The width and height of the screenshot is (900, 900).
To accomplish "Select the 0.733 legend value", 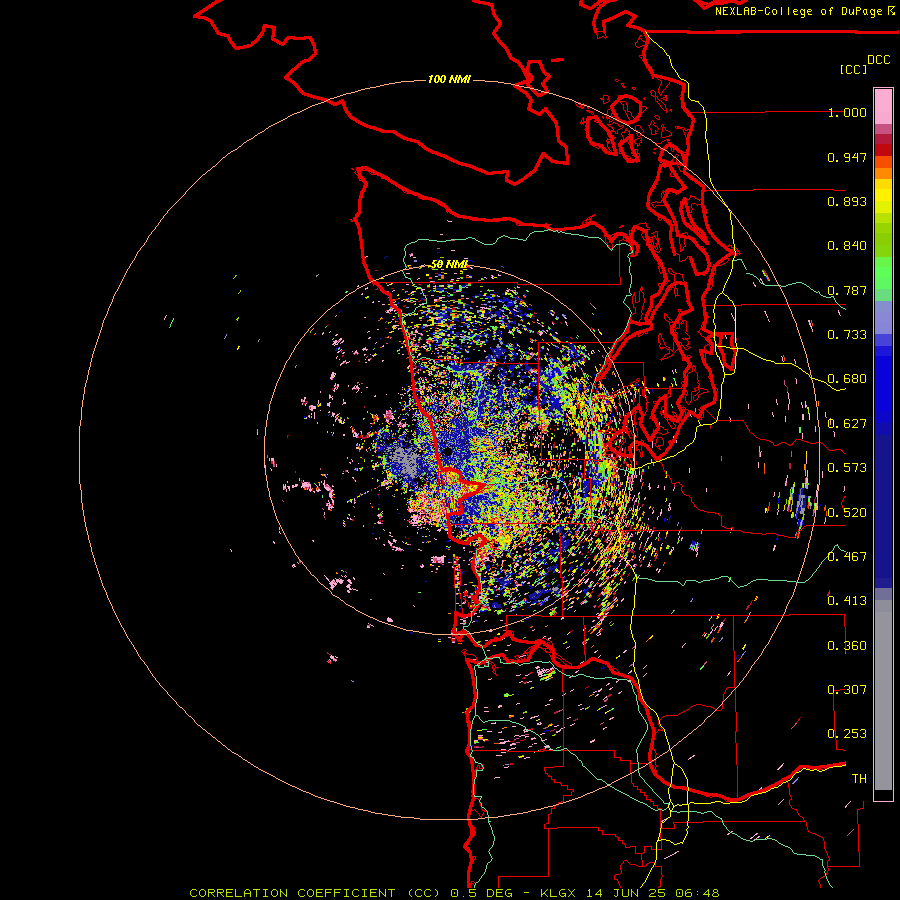I will pyautogui.click(x=847, y=335).
